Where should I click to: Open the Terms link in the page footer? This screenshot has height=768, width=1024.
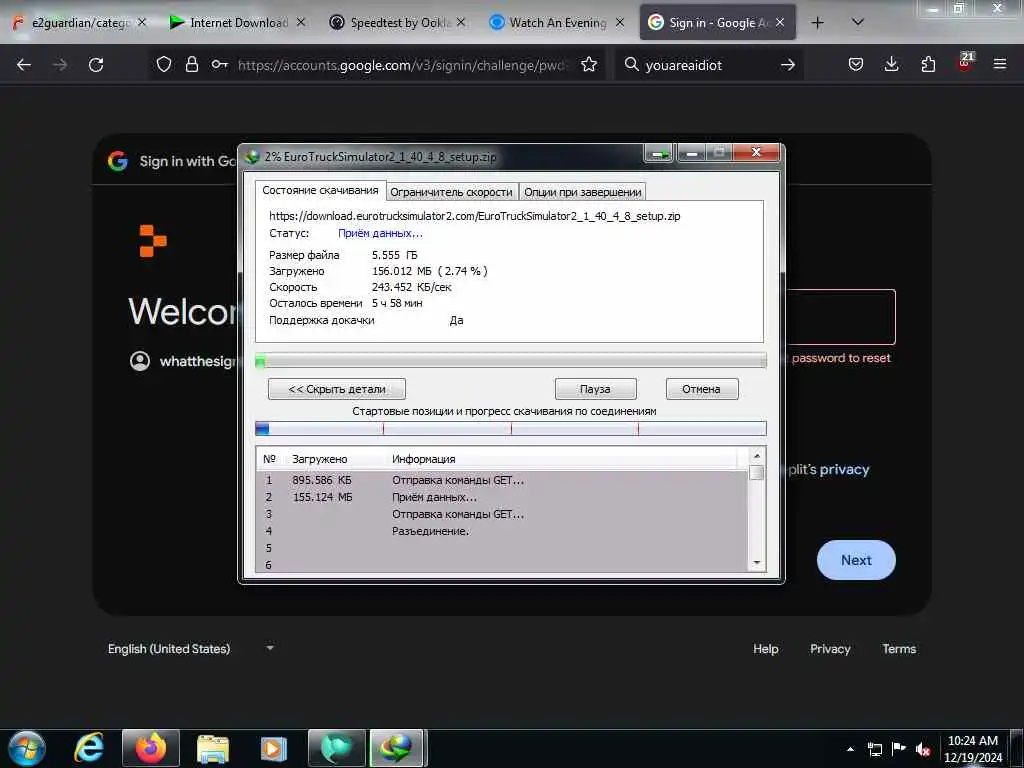tap(899, 648)
